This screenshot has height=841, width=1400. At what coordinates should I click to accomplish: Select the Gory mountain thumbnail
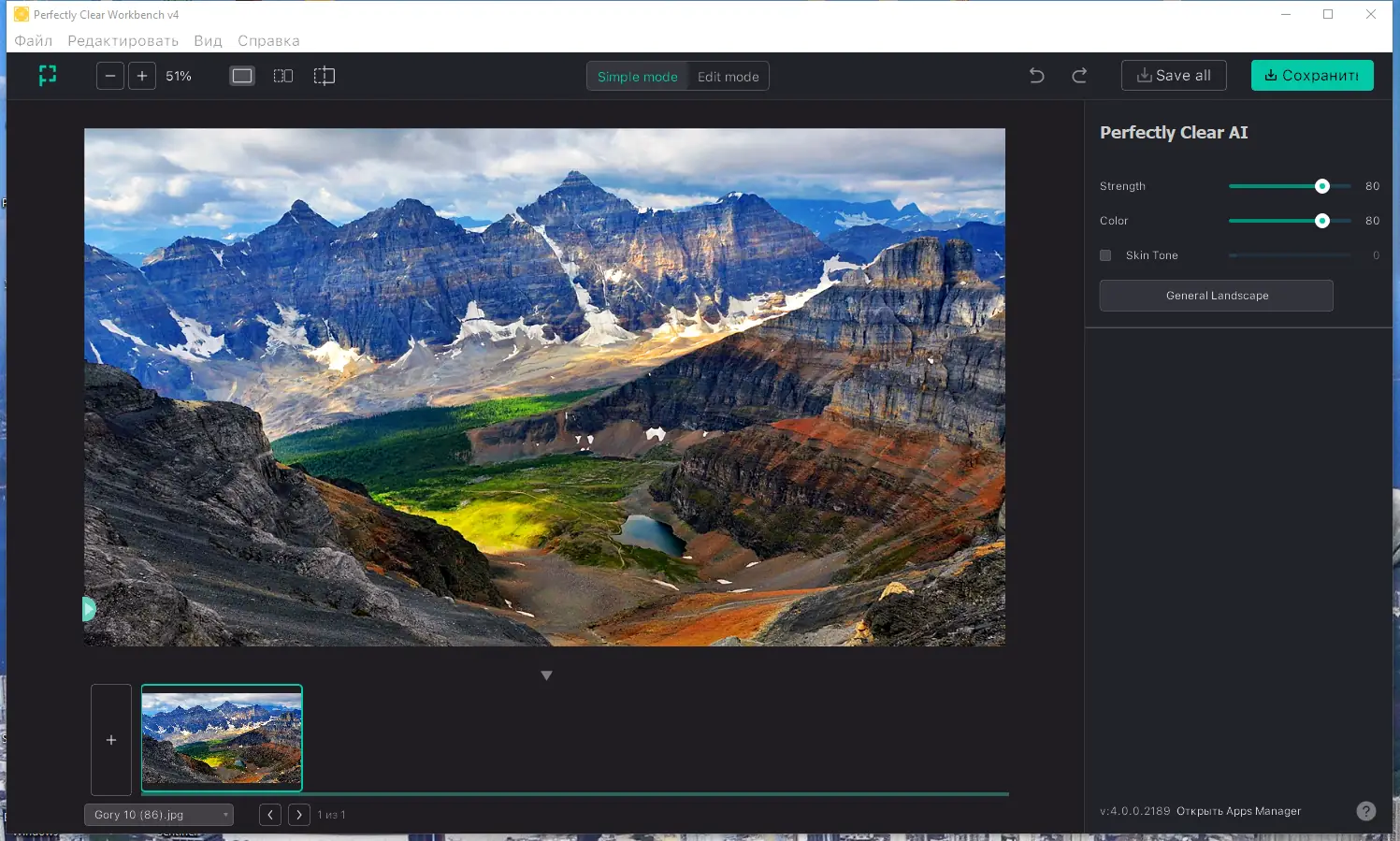tap(222, 738)
